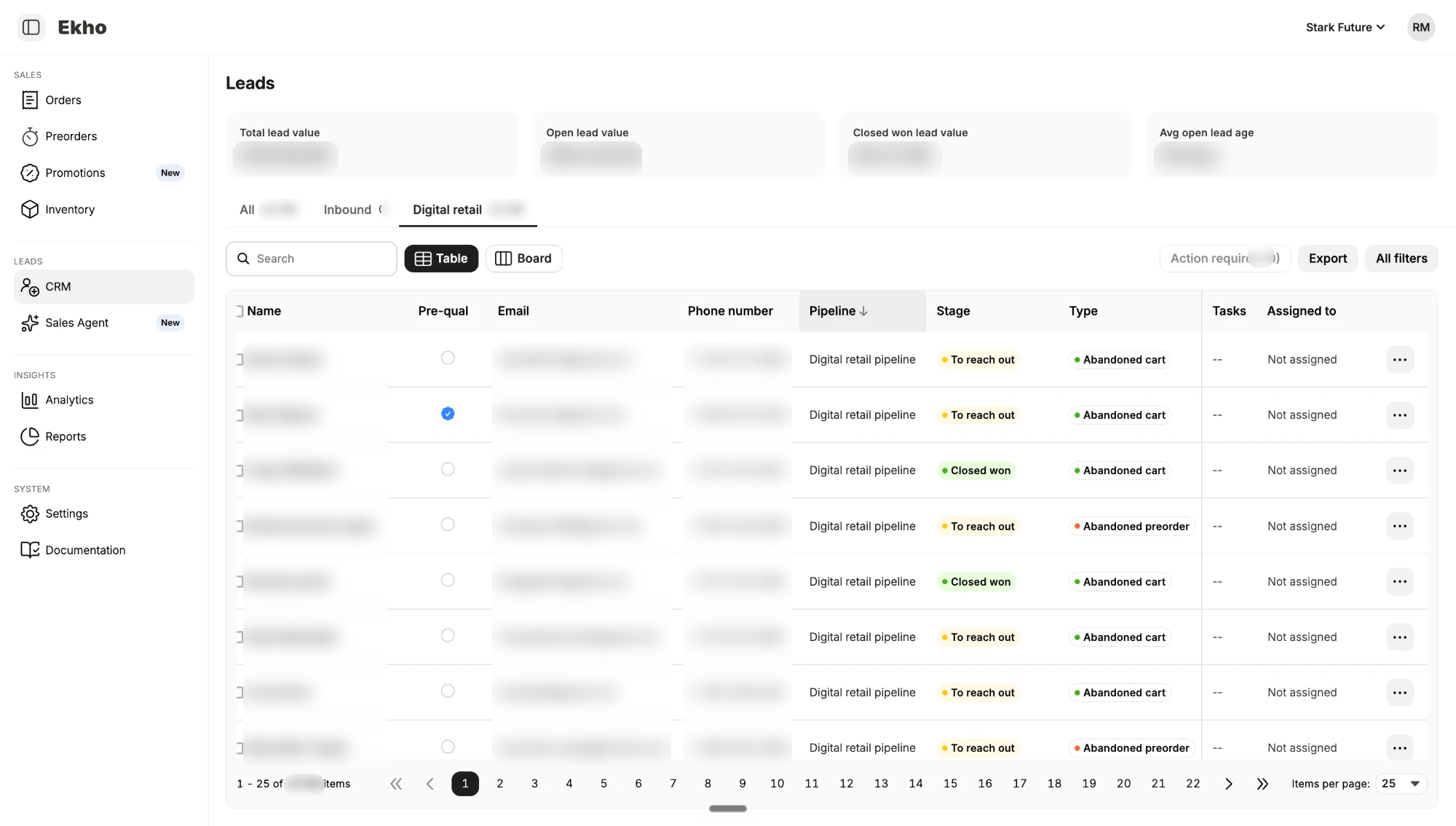Toggle pre-qual radio in fourth row
The width and height of the screenshot is (1456, 826).
448,524
